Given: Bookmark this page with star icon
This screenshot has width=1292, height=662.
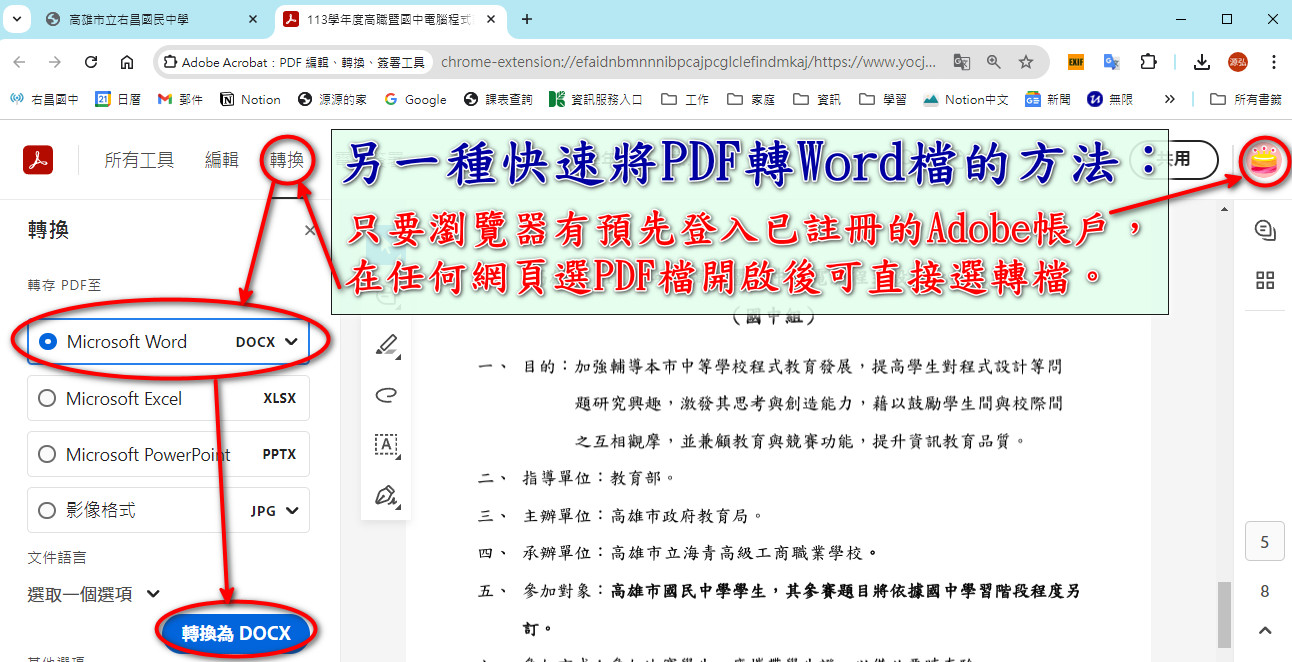Looking at the screenshot, I should click(1026, 62).
